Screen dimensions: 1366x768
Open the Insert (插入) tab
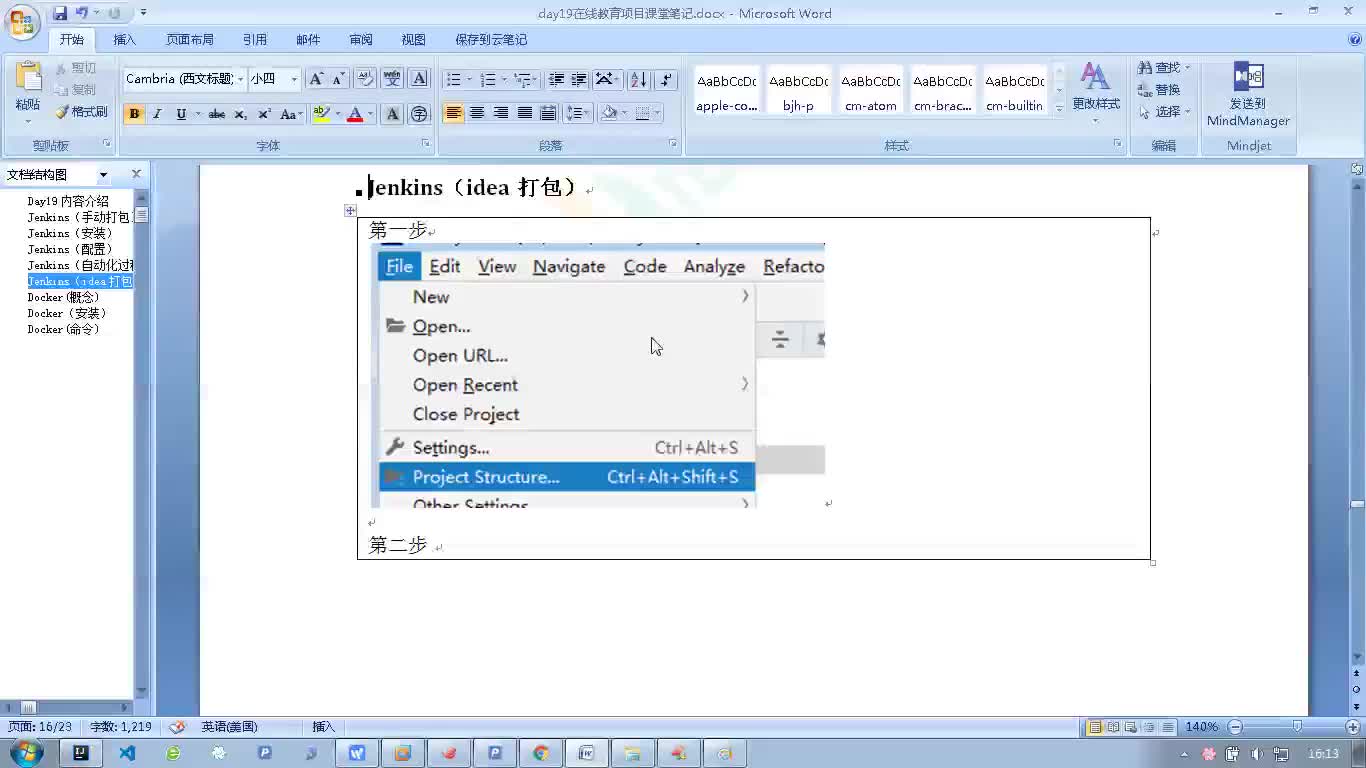click(125, 40)
